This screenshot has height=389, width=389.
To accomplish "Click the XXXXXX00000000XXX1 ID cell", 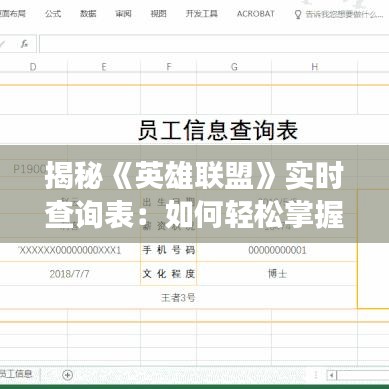I will pyautogui.click(x=70, y=250).
